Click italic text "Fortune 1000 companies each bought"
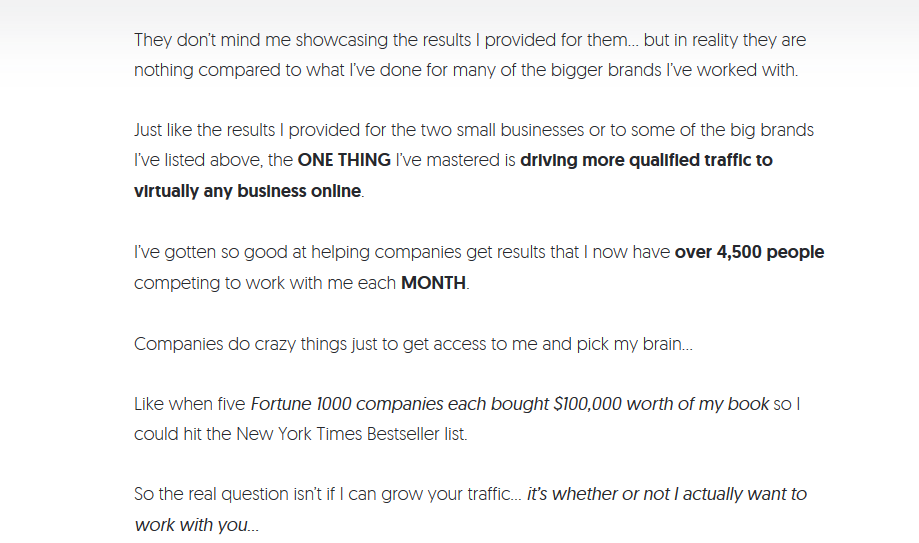Screen dimensions: 919x543 click(x=400, y=404)
